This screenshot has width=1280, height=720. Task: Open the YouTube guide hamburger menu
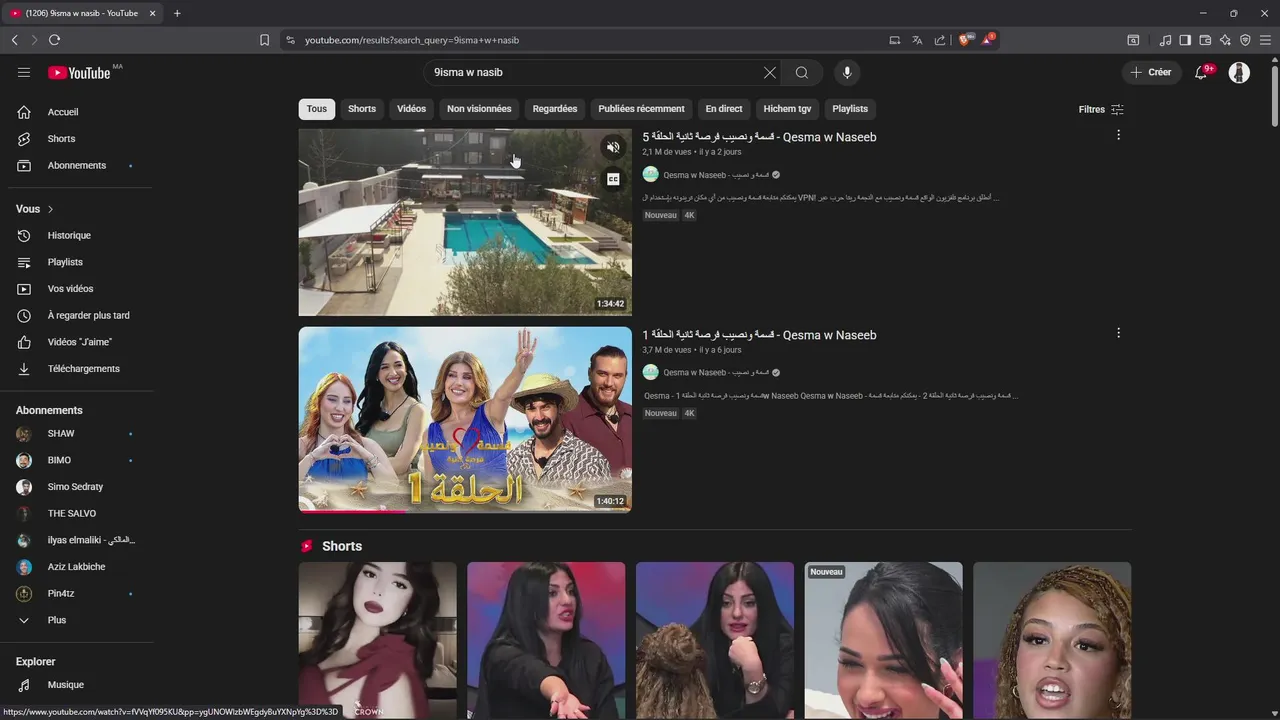pos(24,72)
